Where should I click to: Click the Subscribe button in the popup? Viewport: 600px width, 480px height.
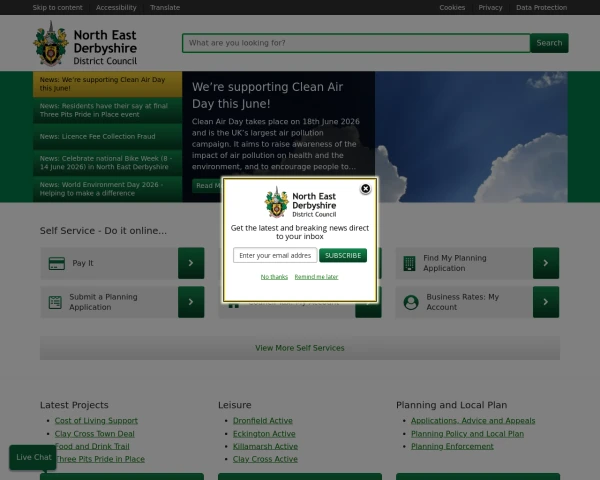pos(343,255)
